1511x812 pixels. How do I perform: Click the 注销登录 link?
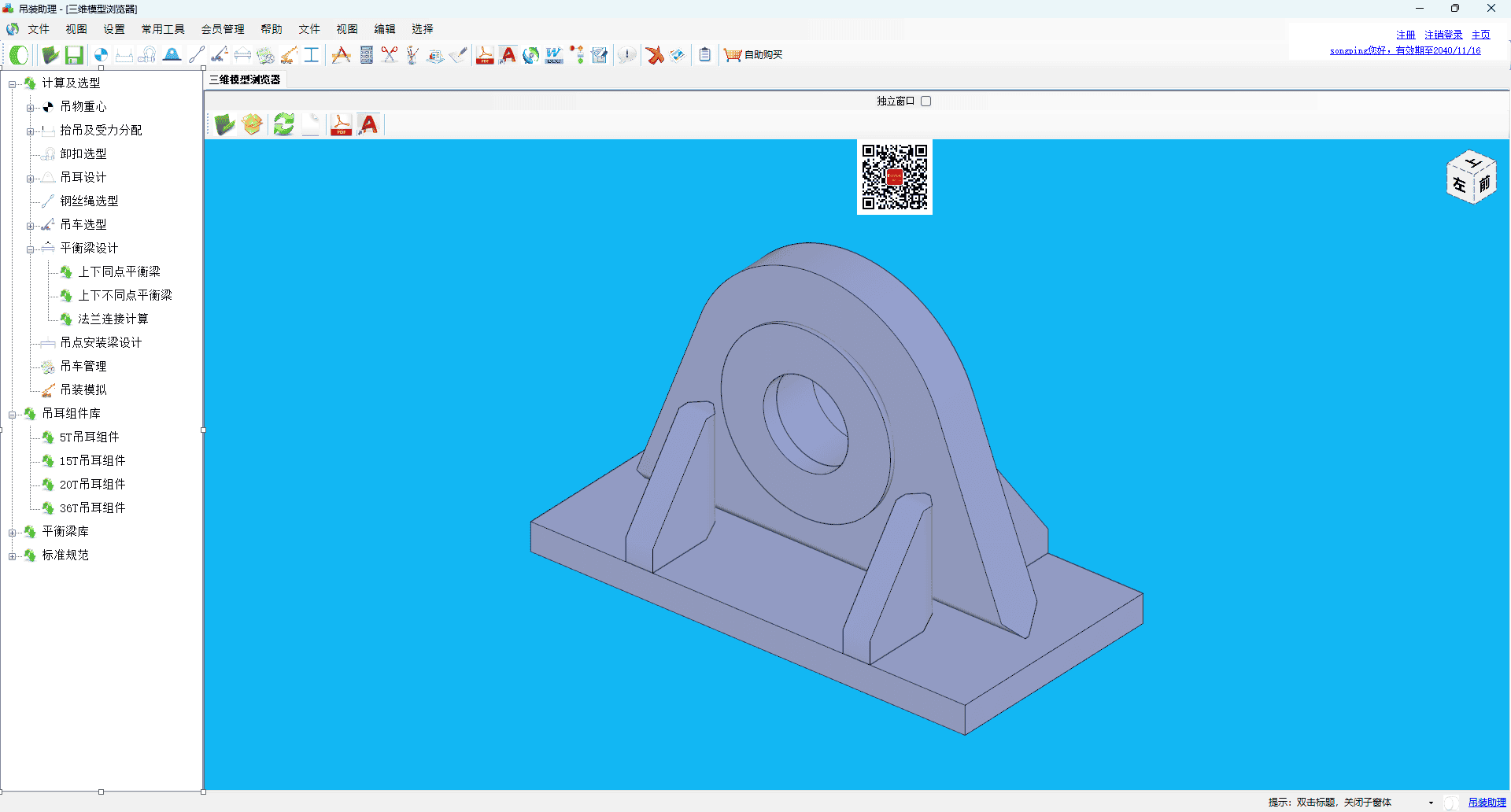[1443, 35]
